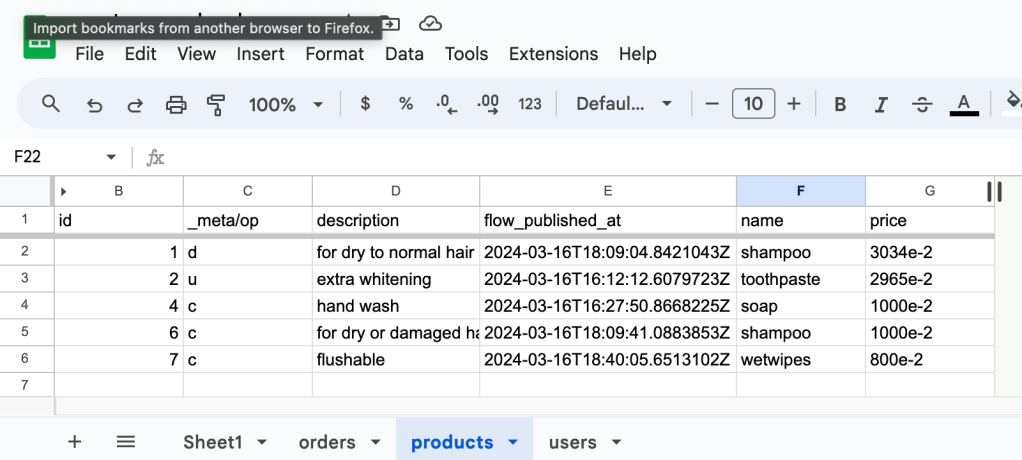The width and height of the screenshot is (1022, 460).
Task: Select the paint format roller icon
Action: coord(215,104)
